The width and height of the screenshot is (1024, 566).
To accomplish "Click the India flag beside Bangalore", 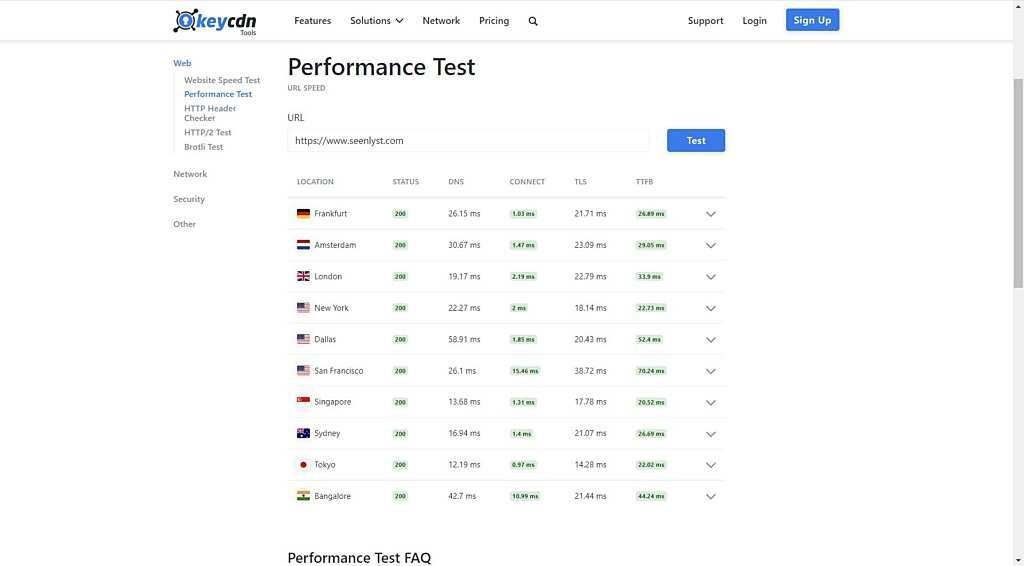I will point(303,495).
